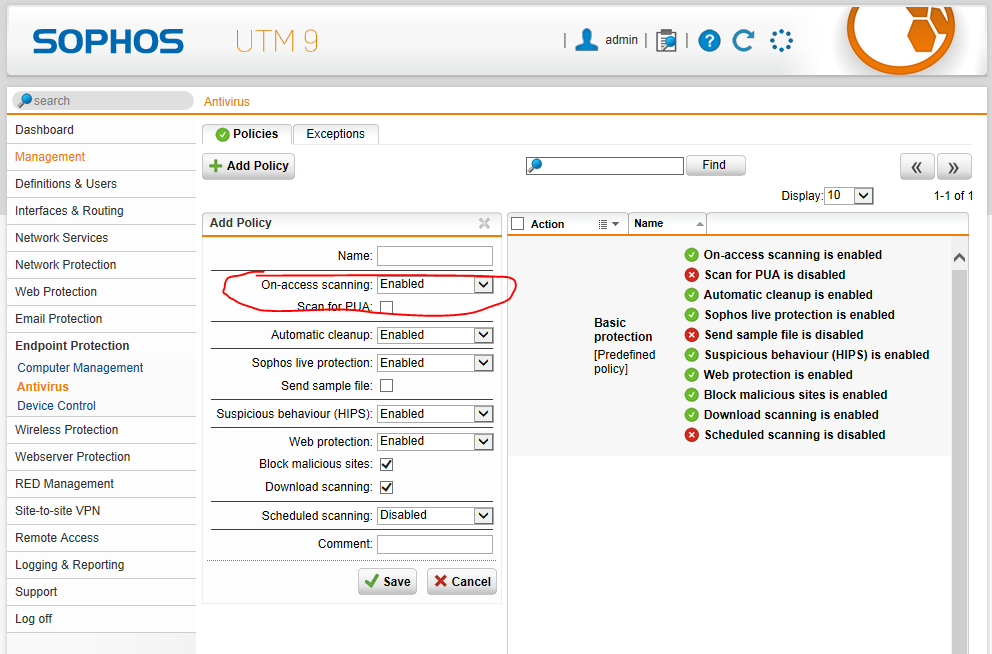992x654 pixels.
Task: Open Network Protection menu
Action: [101, 265]
